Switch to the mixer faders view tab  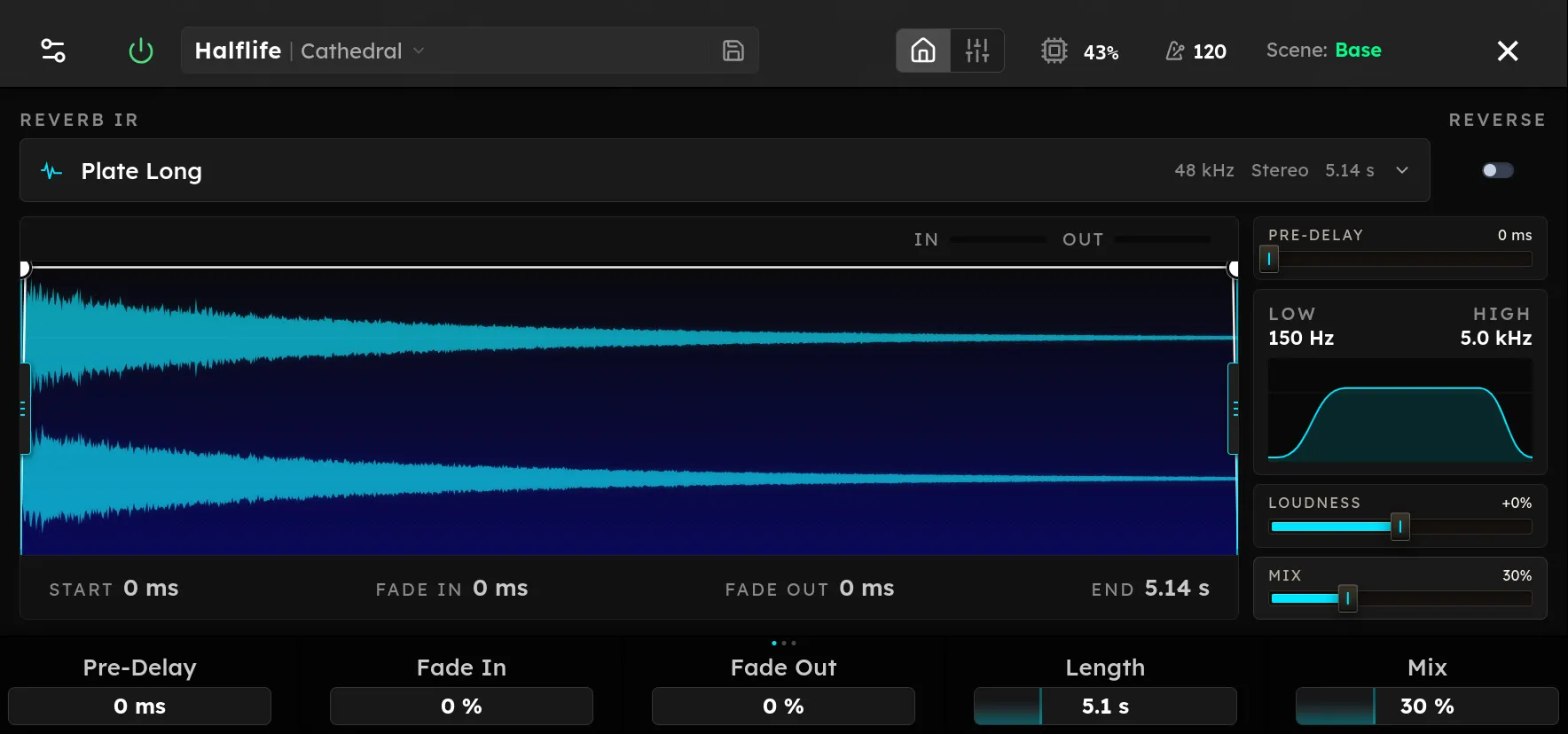977,51
